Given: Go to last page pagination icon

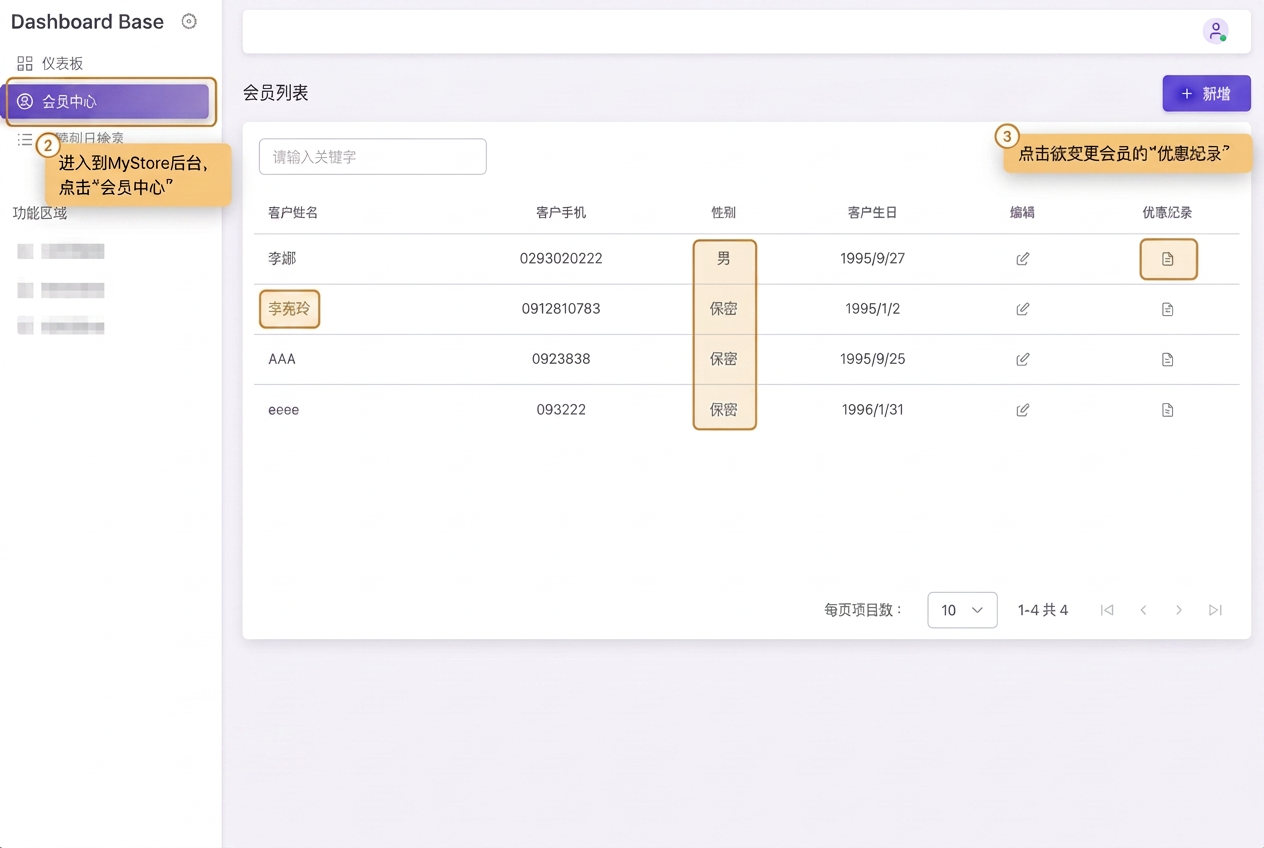Looking at the screenshot, I should [x=1215, y=610].
